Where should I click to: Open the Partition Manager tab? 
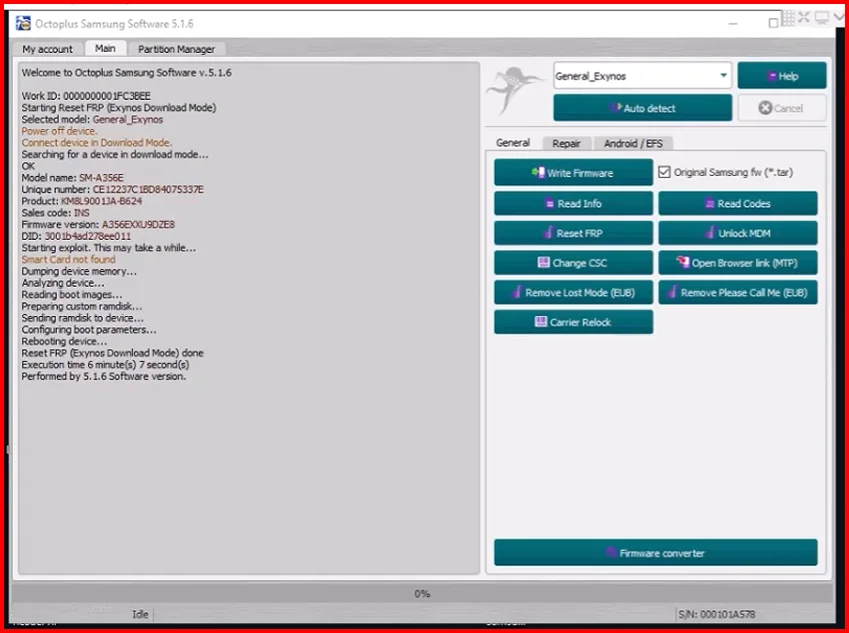pyautogui.click(x=177, y=49)
